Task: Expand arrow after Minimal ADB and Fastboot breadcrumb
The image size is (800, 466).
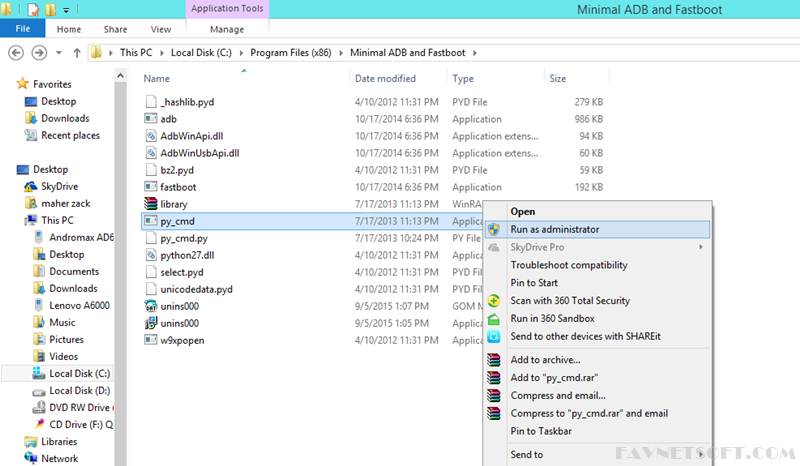Action: tap(474, 53)
